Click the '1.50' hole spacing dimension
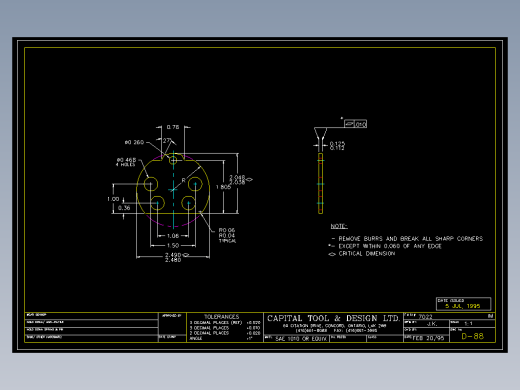The image size is (520, 390). pos(173,245)
